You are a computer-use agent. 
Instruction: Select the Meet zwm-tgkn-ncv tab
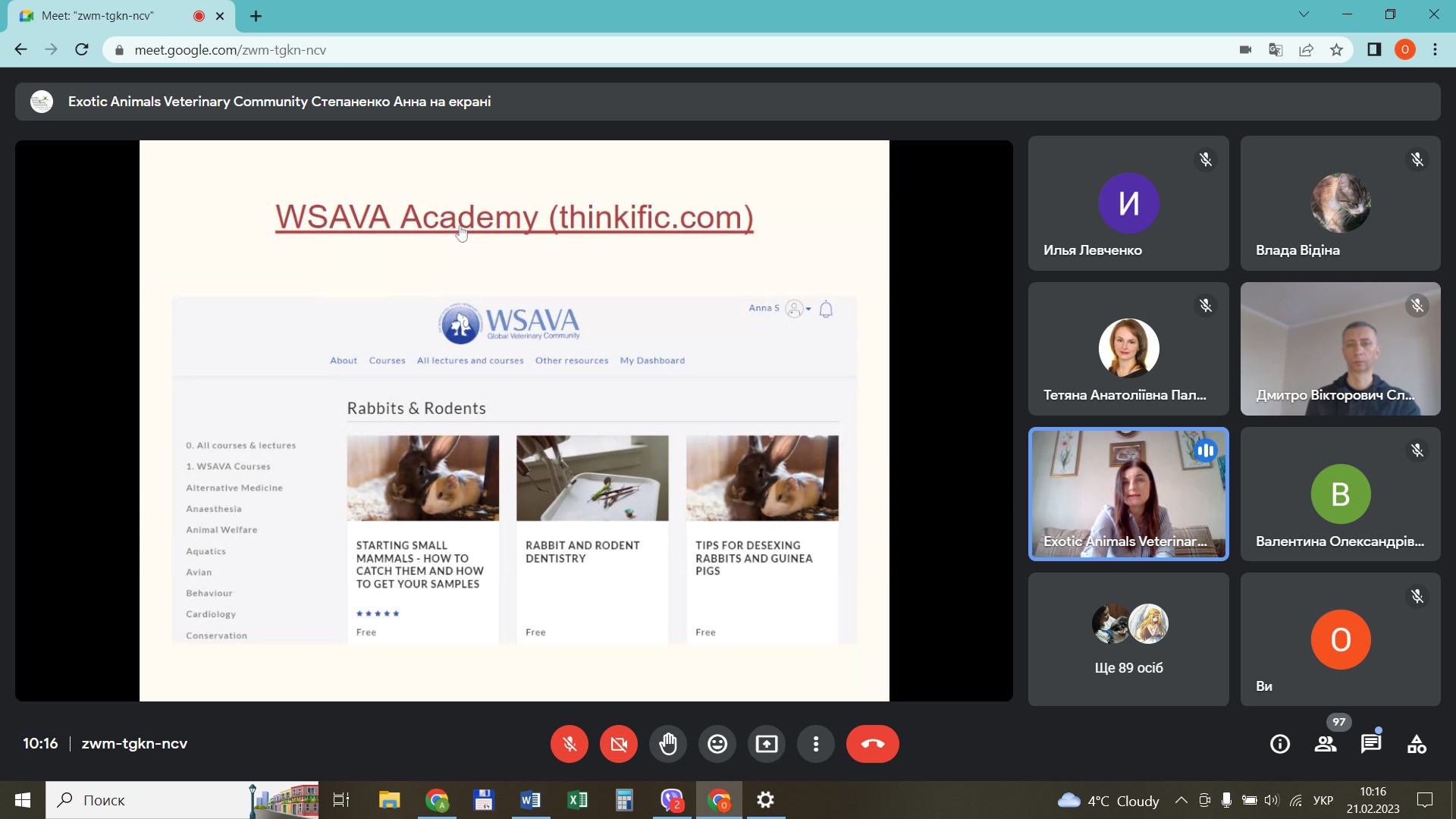pos(121,16)
